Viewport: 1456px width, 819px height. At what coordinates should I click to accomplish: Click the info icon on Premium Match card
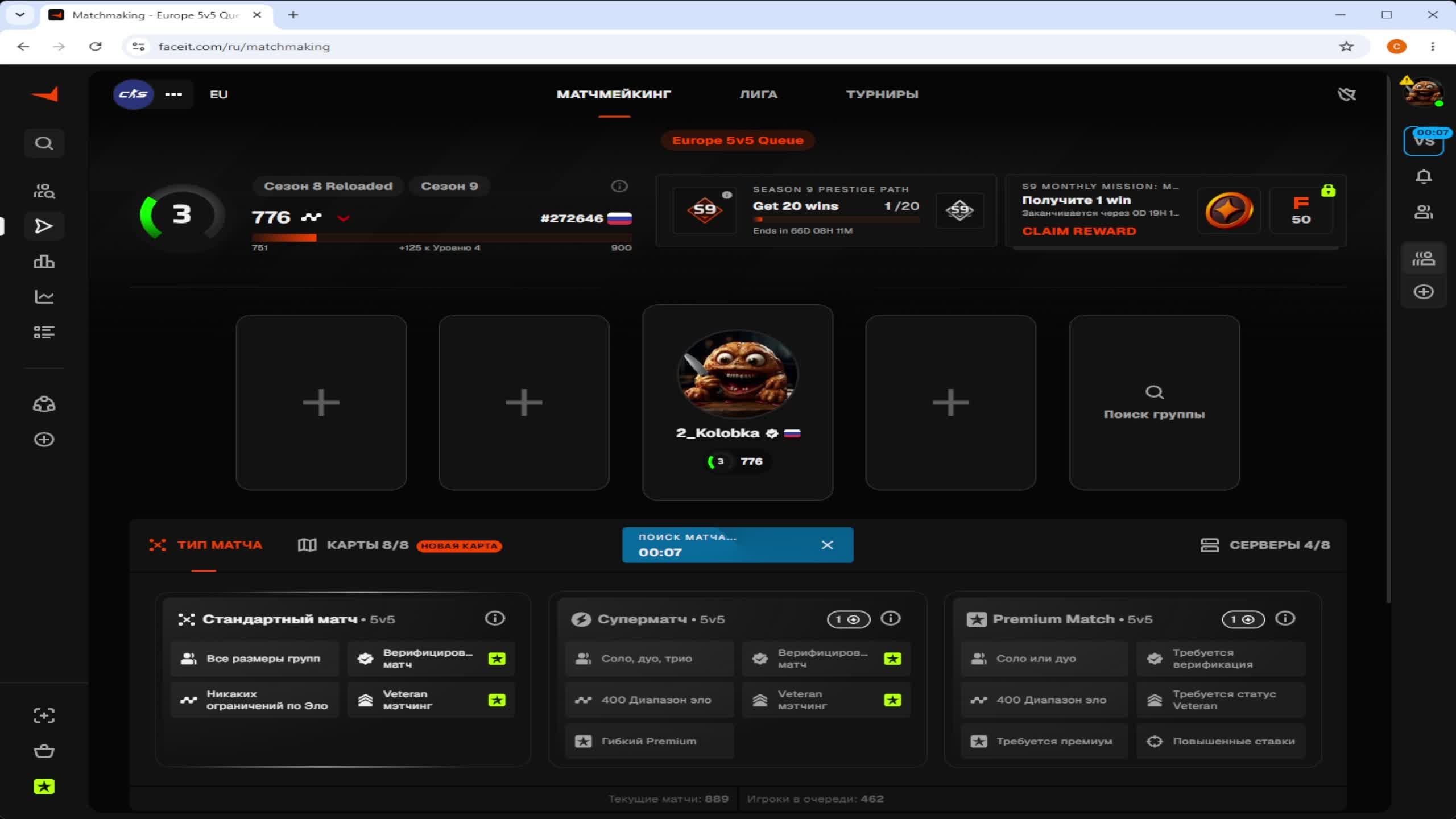1285,618
